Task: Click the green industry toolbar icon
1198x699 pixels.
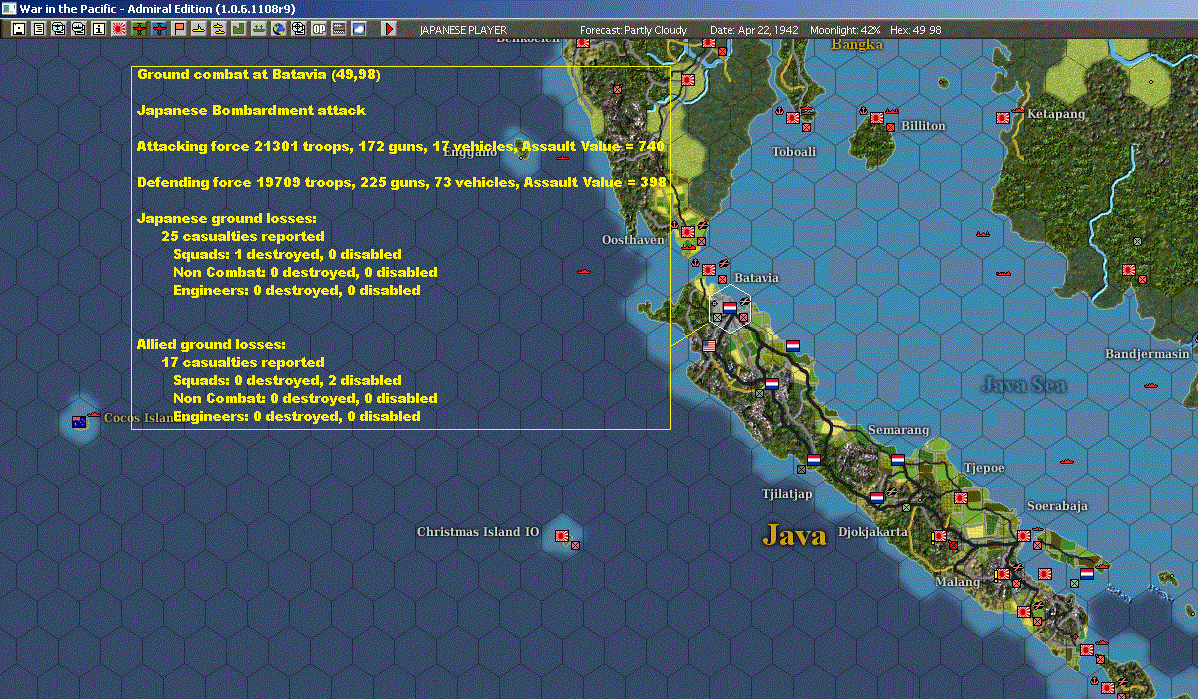Action: pyautogui.click(x=238, y=29)
